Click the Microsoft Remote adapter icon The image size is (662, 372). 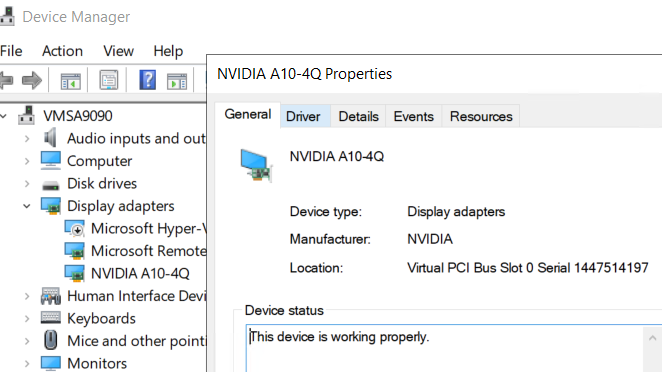[x=74, y=250]
